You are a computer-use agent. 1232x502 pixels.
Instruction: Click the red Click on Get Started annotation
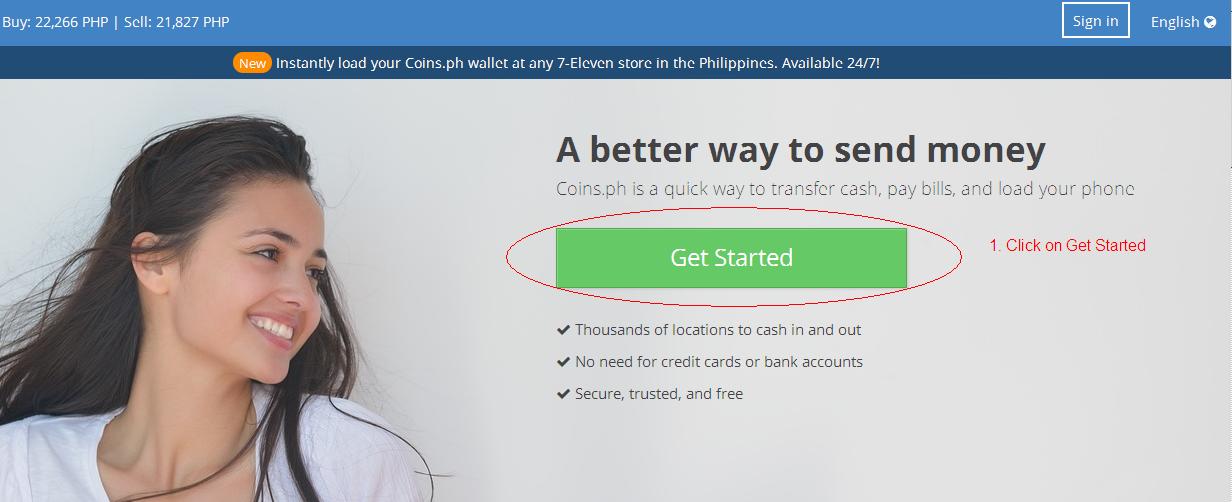coord(1067,245)
